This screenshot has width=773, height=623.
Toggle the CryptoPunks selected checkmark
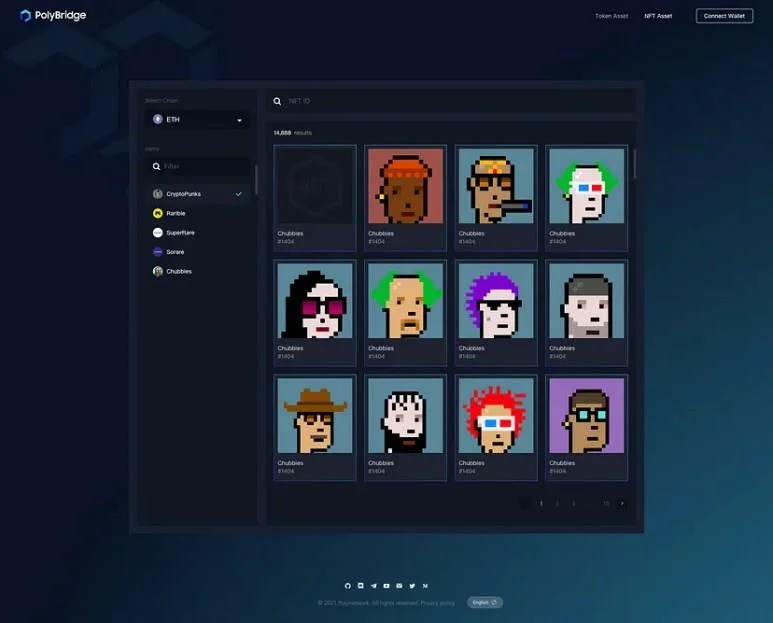(x=239, y=194)
